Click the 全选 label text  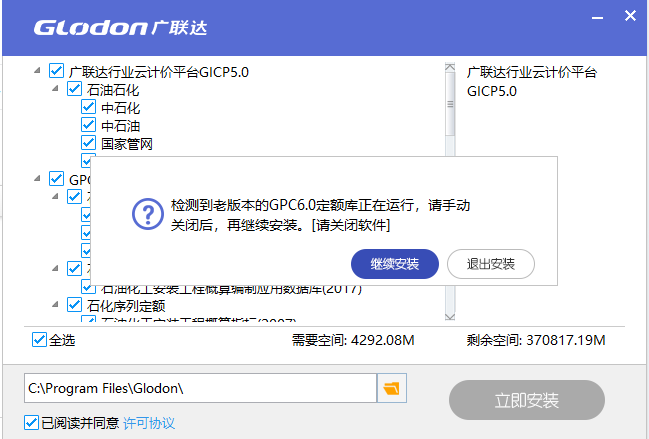click(x=62, y=340)
